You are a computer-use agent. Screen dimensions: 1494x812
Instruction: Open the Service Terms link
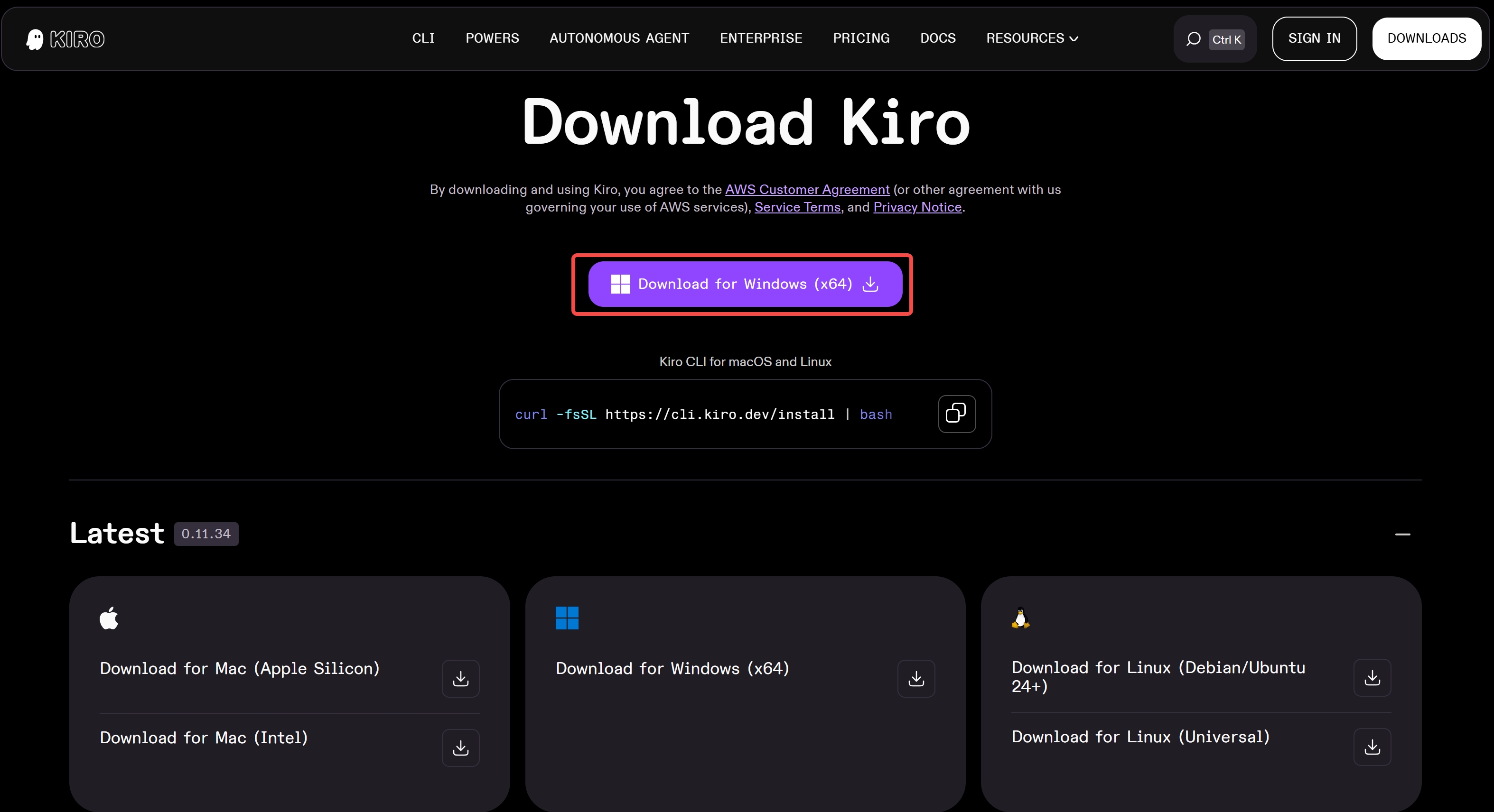click(x=797, y=207)
